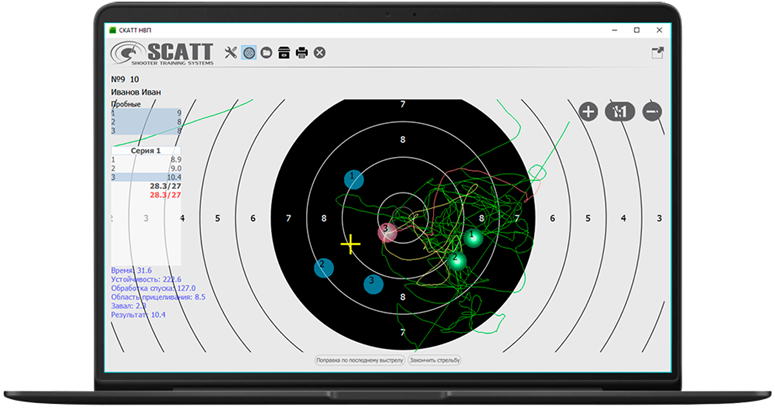The width and height of the screenshot is (775, 410).
Task: Reset the target zoom to 1:1
Action: click(620, 112)
